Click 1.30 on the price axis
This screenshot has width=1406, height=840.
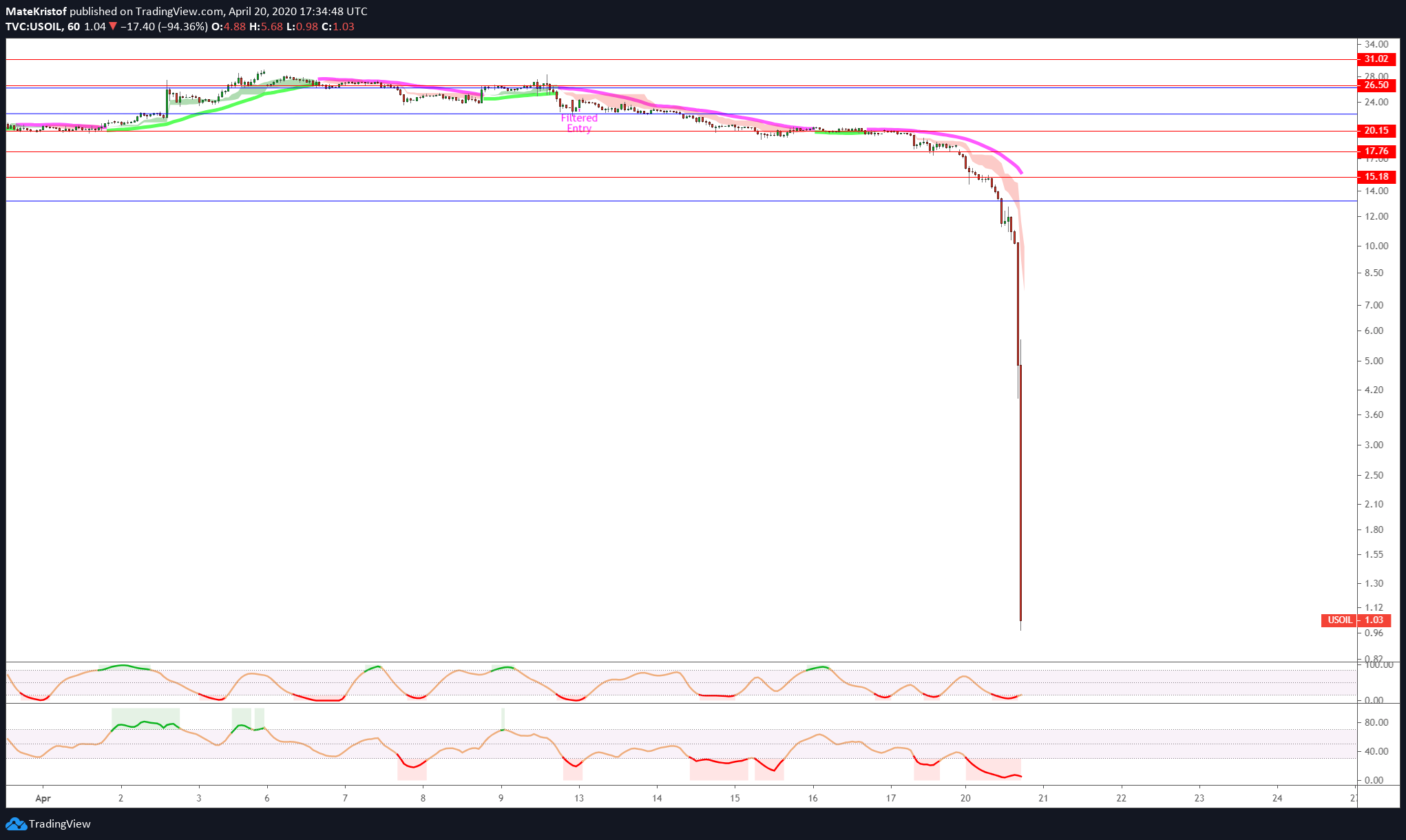[1374, 583]
